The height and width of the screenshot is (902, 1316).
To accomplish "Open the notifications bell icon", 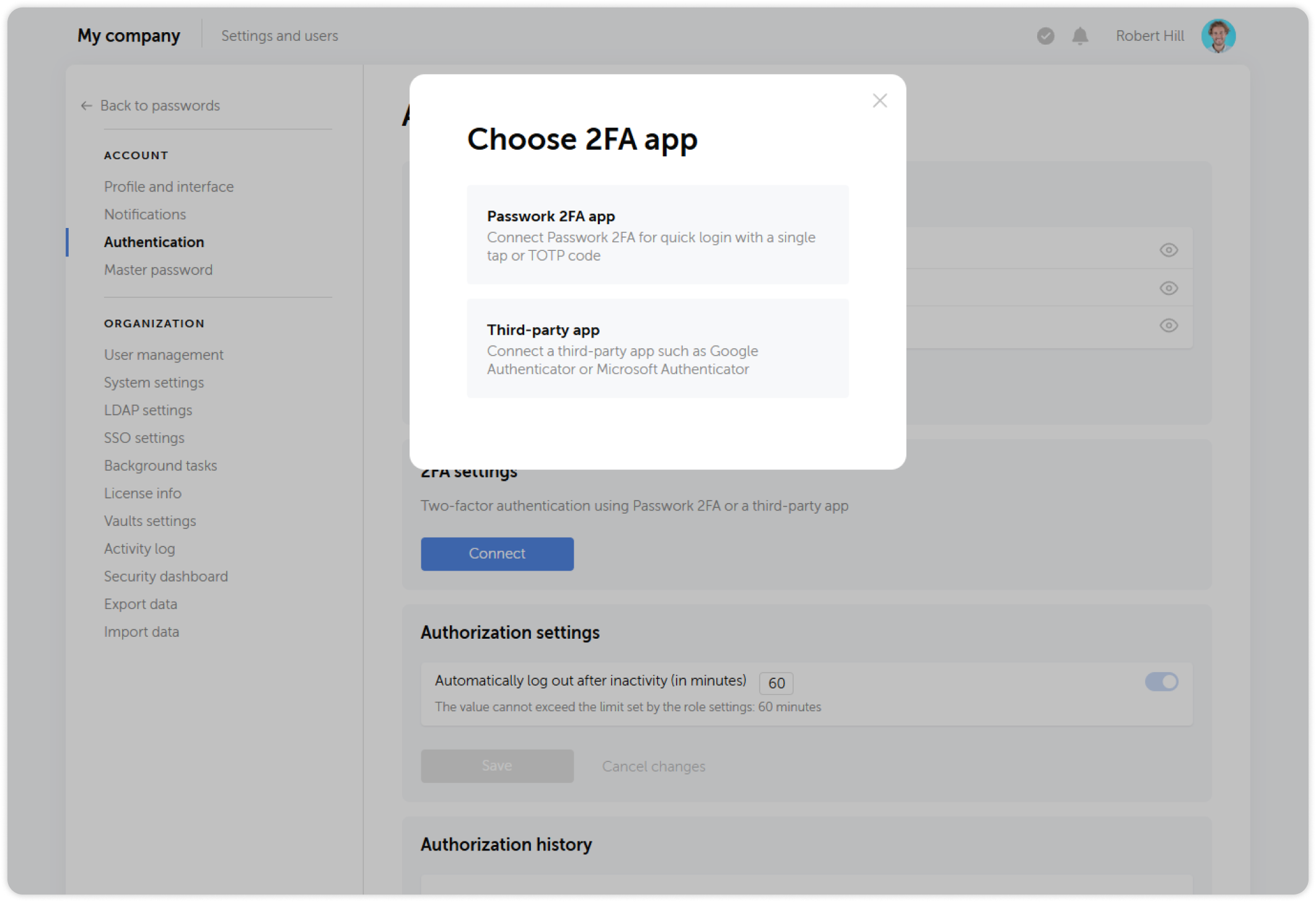I will (1079, 36).
